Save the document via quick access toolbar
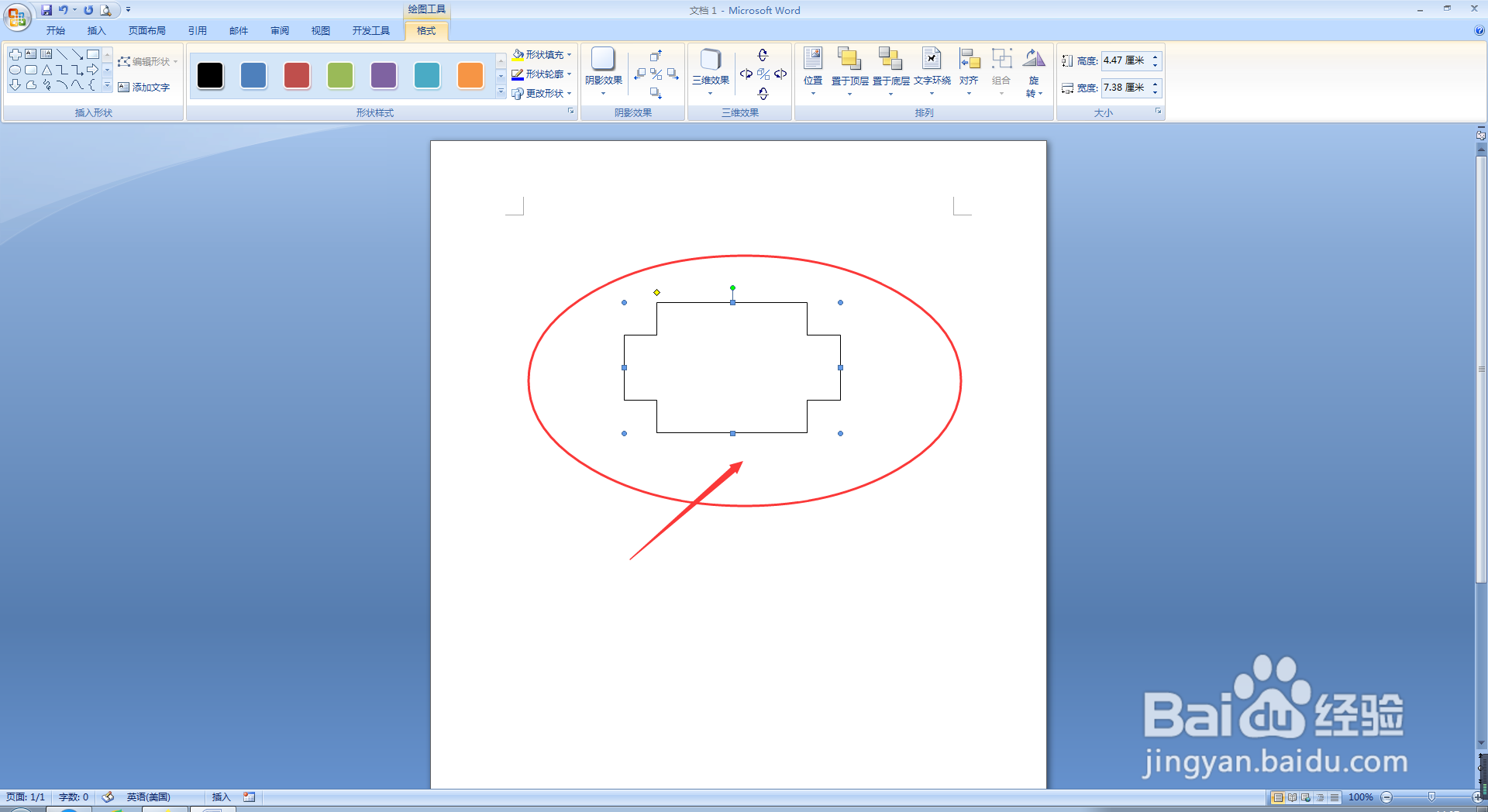Viewport: 1488px width, 812px height. 46,10
